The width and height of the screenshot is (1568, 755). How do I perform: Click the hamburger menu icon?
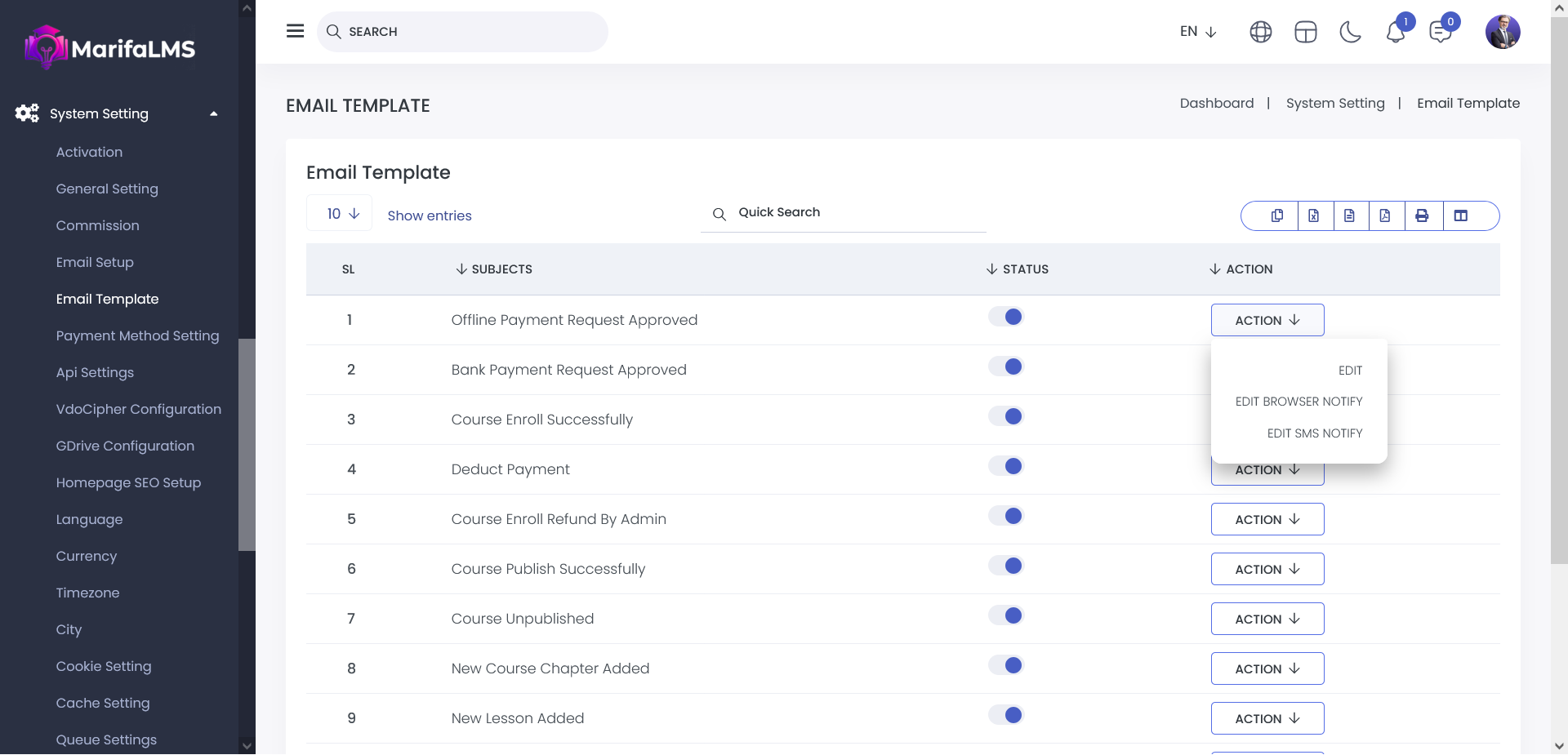[x=295, y=31]
